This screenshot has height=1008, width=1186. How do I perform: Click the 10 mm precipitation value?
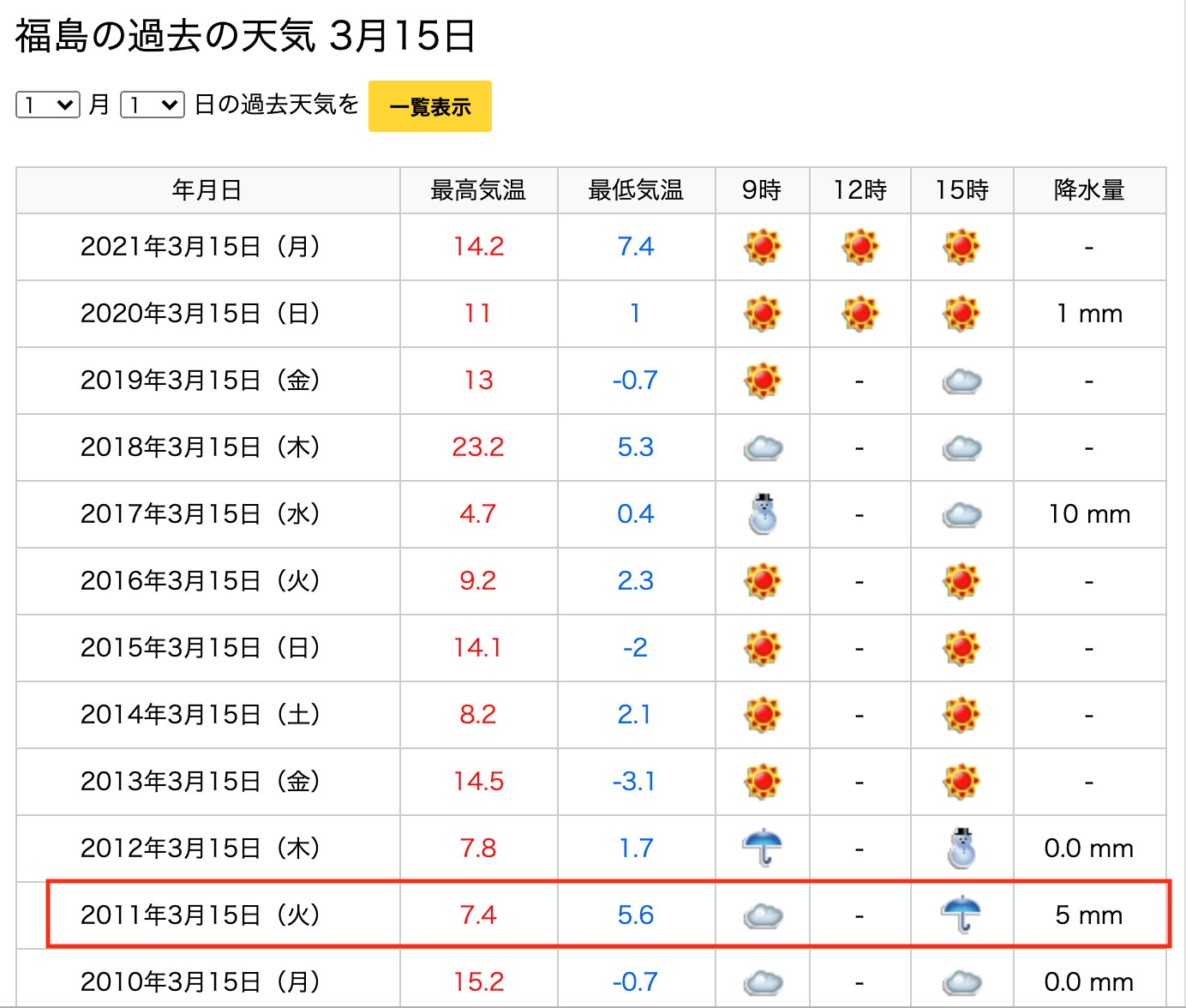[1089, 514]
